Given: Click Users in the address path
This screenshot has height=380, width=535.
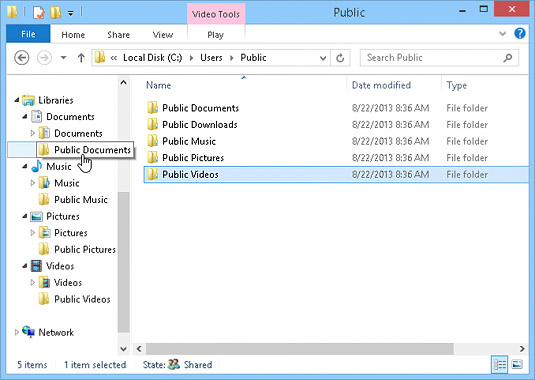Looking at the screenshot, I should point(211,58).
